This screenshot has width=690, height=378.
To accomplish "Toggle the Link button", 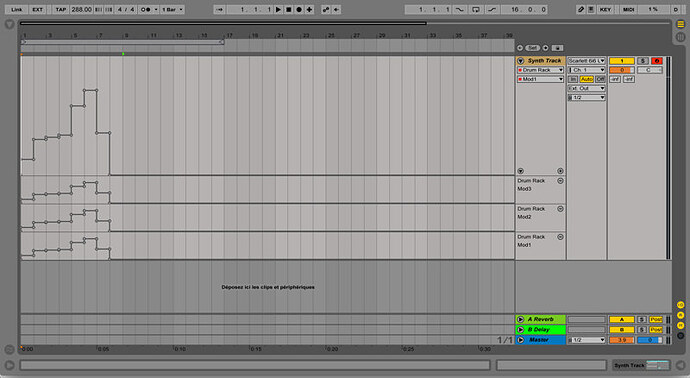I will (17, 9).
